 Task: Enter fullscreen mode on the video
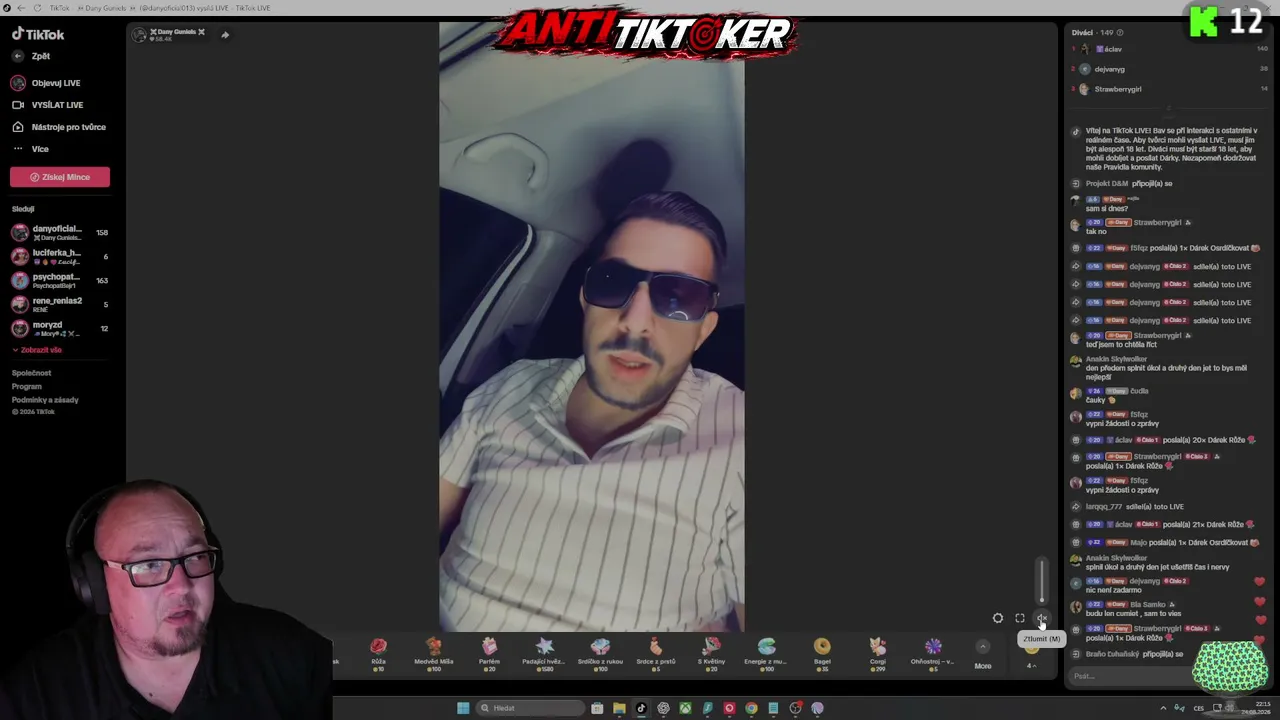(x=1020, y=619)
